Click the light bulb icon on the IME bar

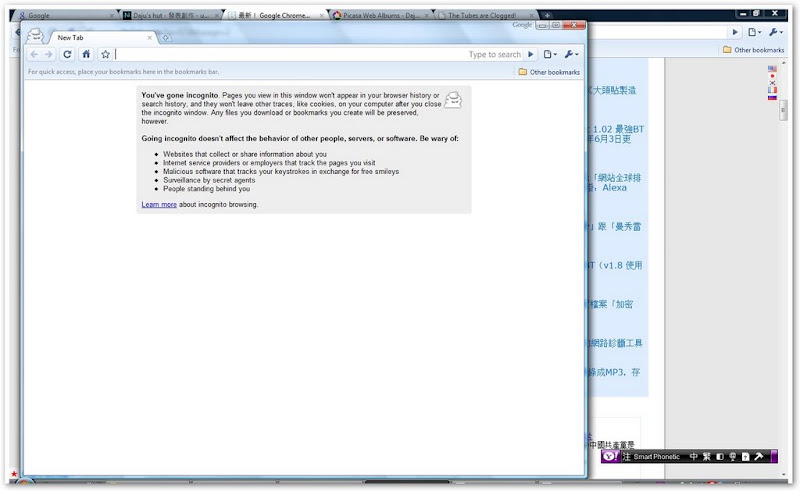pyautogui.click(x=733, y=457)
